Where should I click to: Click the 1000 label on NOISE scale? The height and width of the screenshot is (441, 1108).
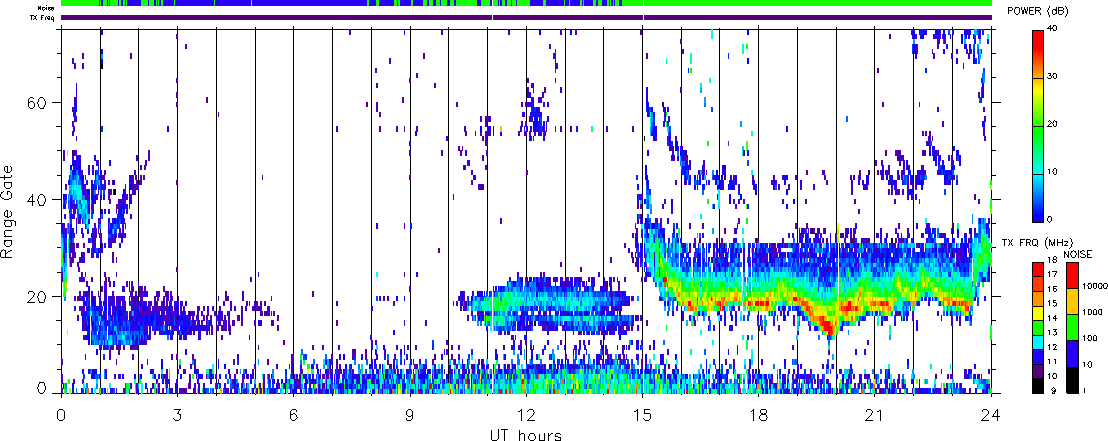click(x=1090, y=312)
